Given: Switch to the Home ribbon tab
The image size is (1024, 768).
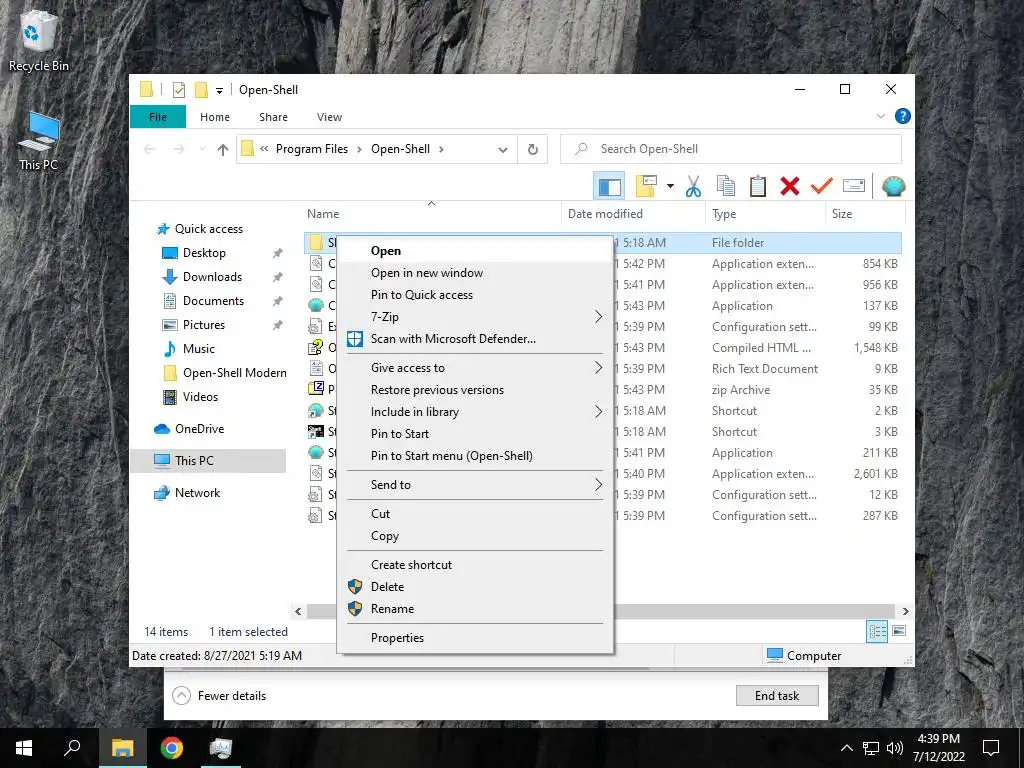Looking at the screenshot, I should 215,117.
